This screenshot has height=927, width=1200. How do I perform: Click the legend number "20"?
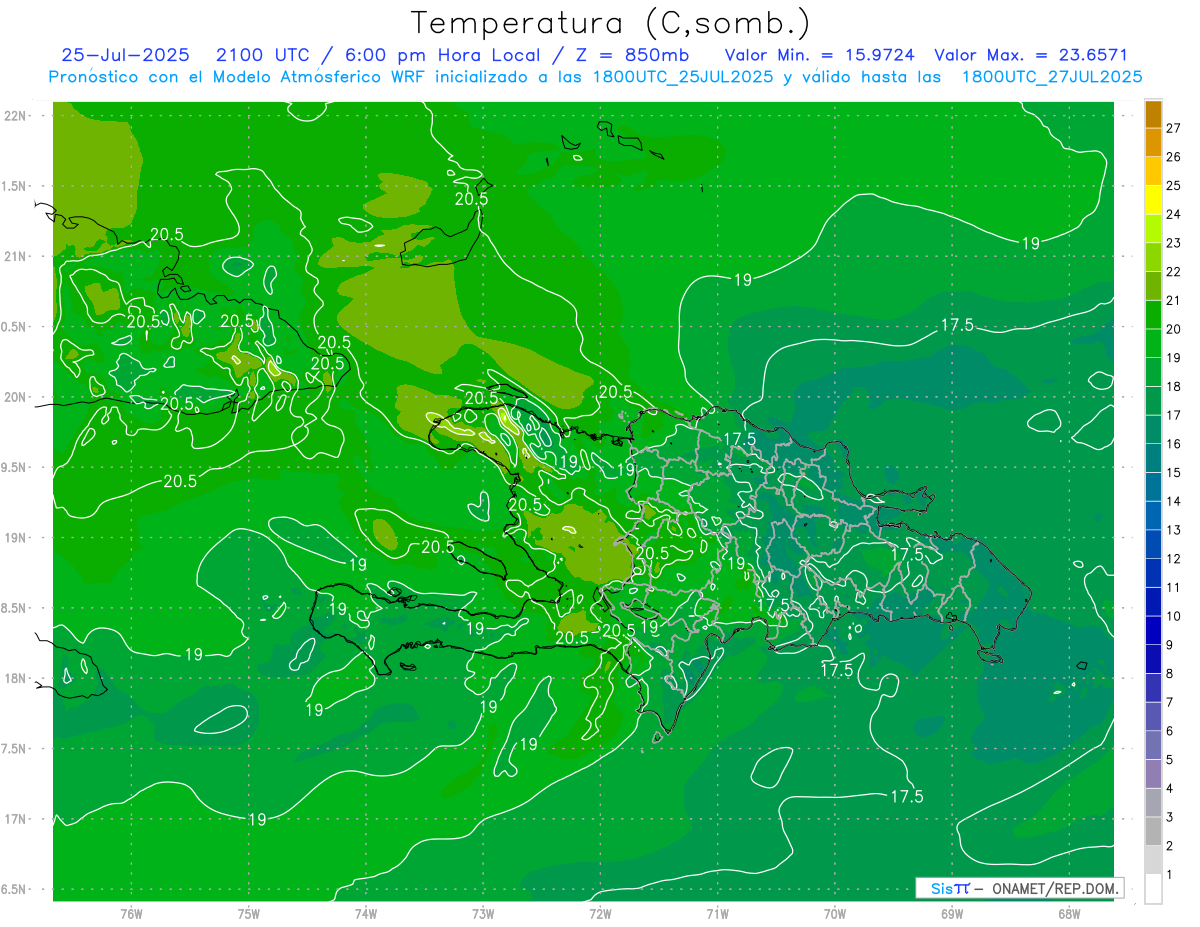1175,329
